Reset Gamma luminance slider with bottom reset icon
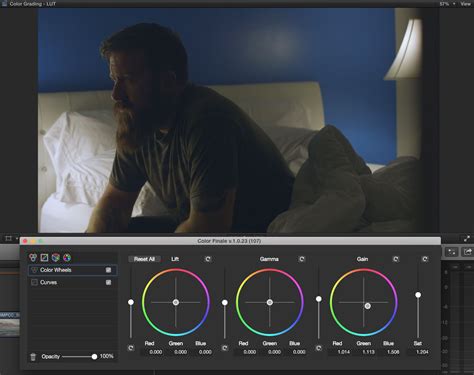 coord(225,348)
